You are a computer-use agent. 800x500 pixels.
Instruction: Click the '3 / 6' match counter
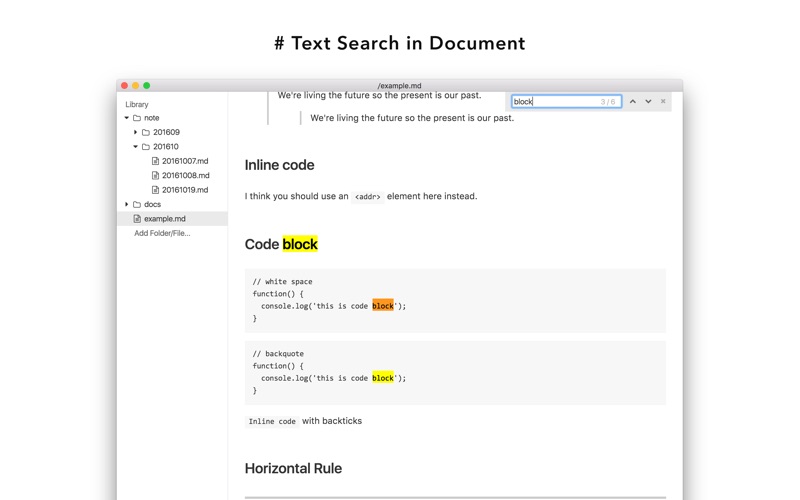pyautogui.click(x=608, y=102)
